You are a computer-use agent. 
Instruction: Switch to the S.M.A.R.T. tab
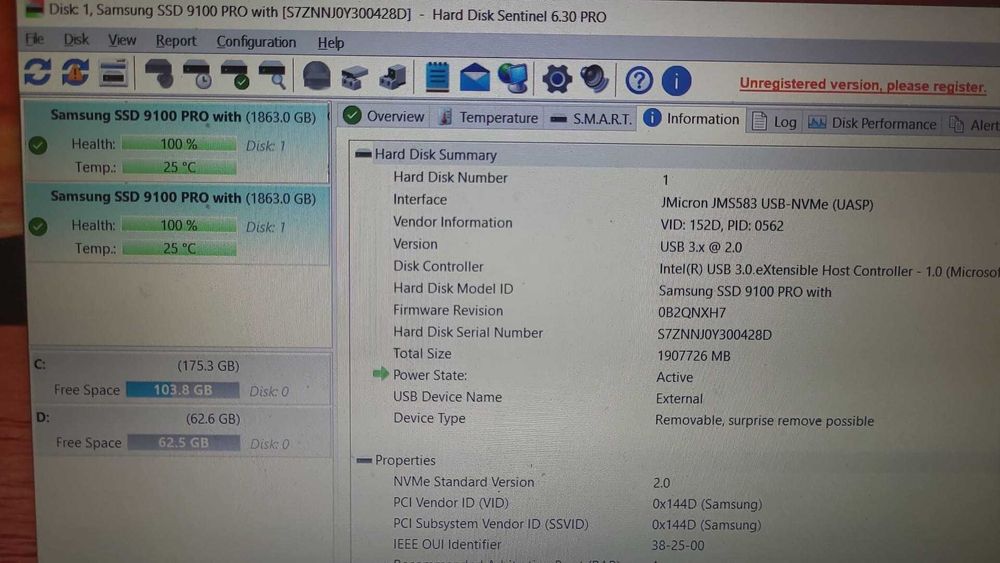click(x=591, y=119)
